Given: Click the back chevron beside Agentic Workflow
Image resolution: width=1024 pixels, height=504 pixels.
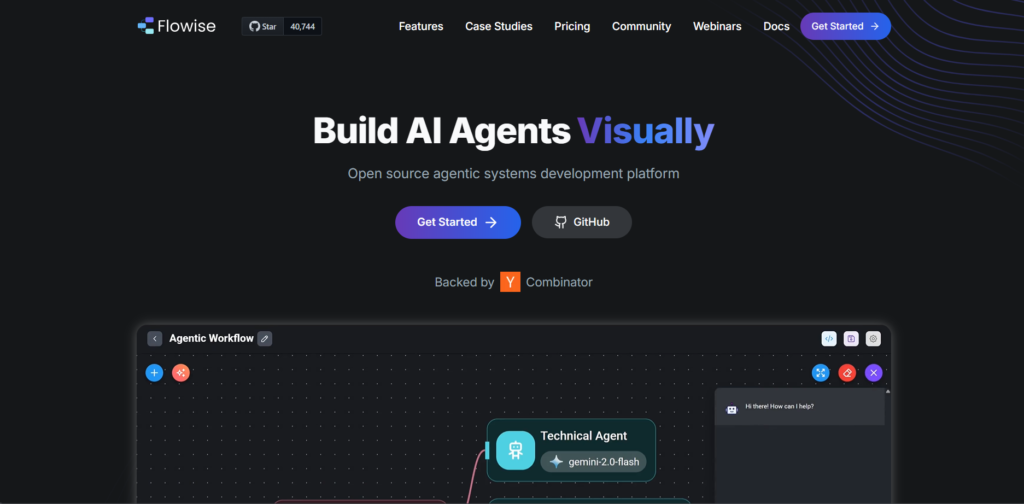Looking at the screenshot, I should pos(155,338).
